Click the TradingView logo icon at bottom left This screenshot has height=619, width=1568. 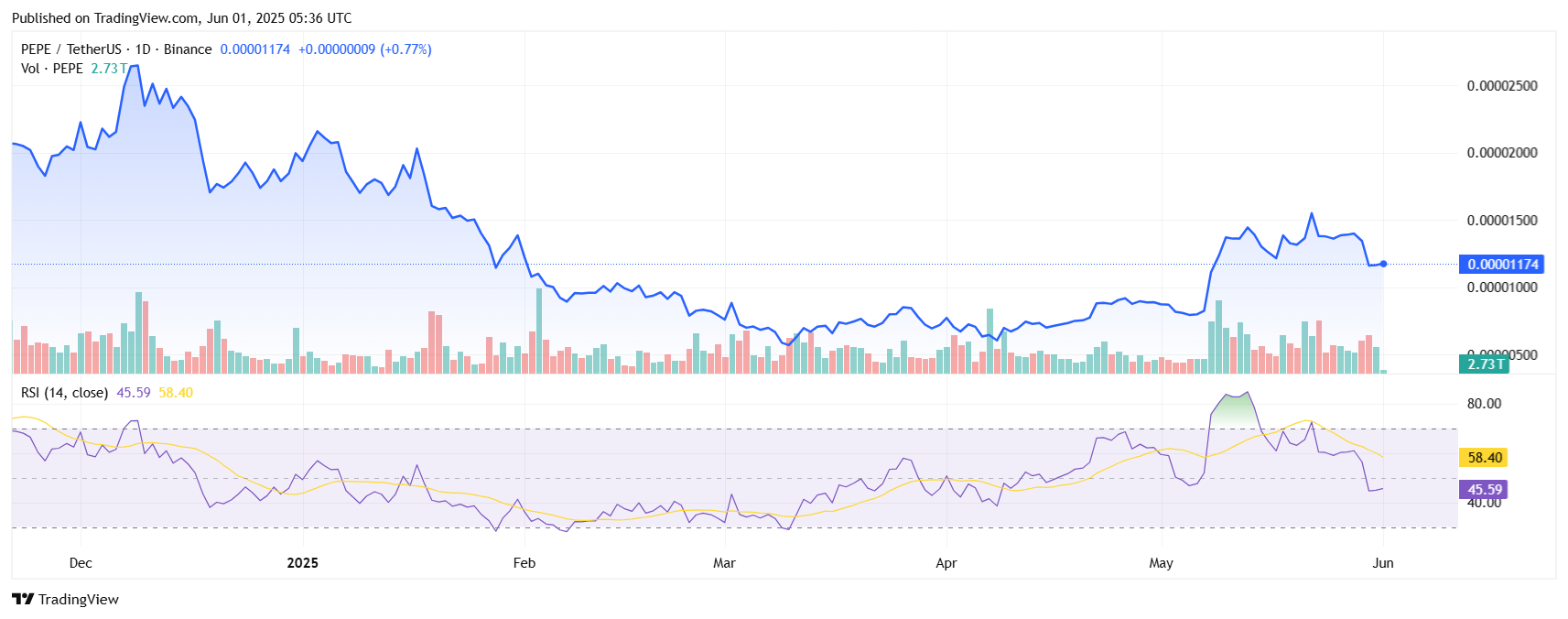pos(23,599)
